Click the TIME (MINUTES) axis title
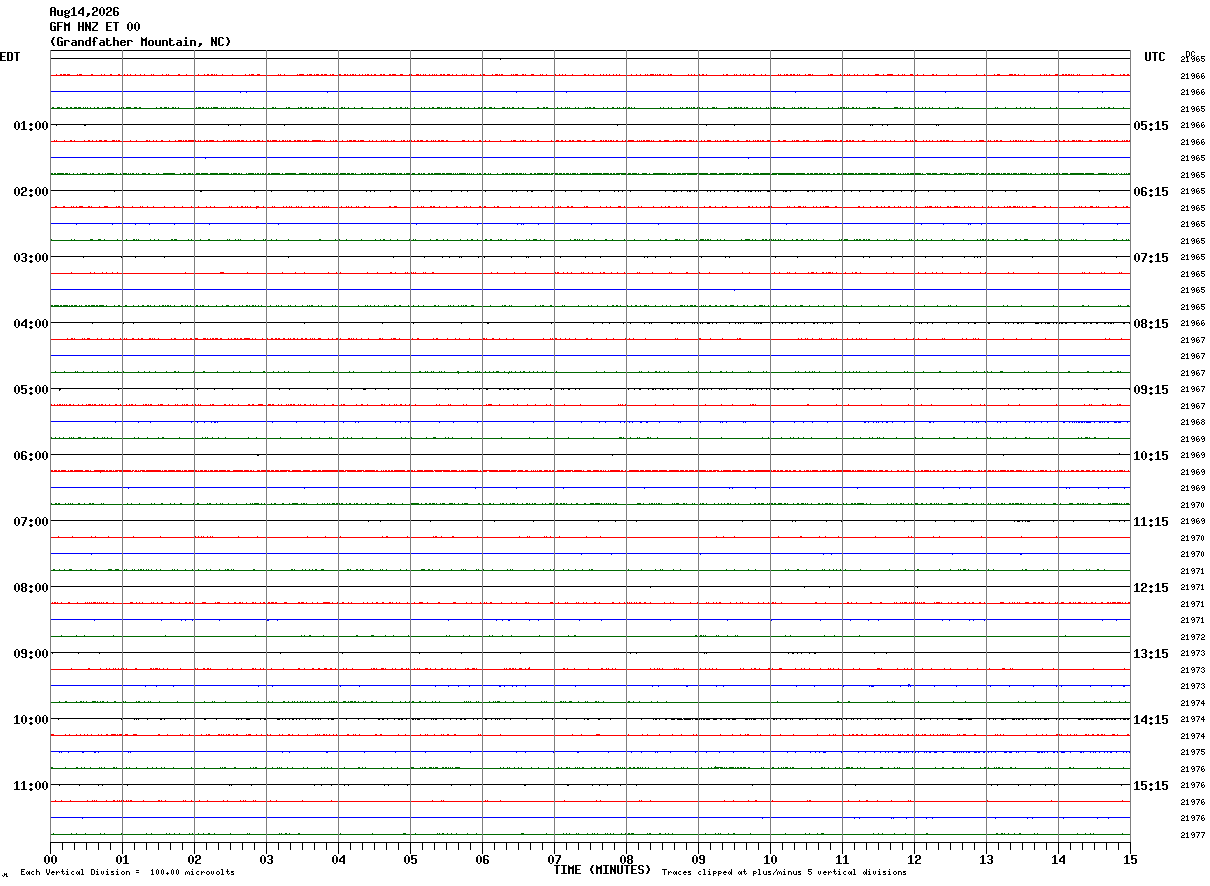 tap(602, 870)
